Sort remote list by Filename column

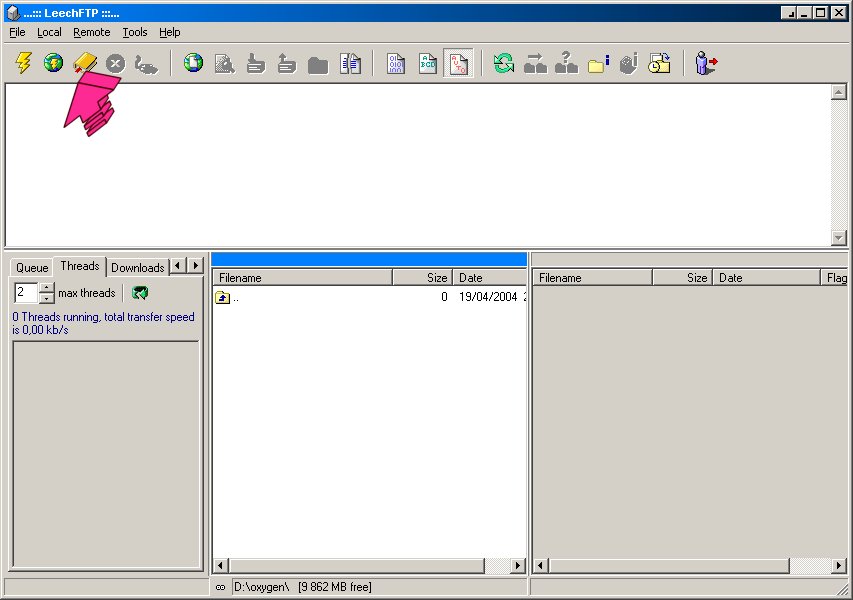pyautogui.click(x=592, y=278)
